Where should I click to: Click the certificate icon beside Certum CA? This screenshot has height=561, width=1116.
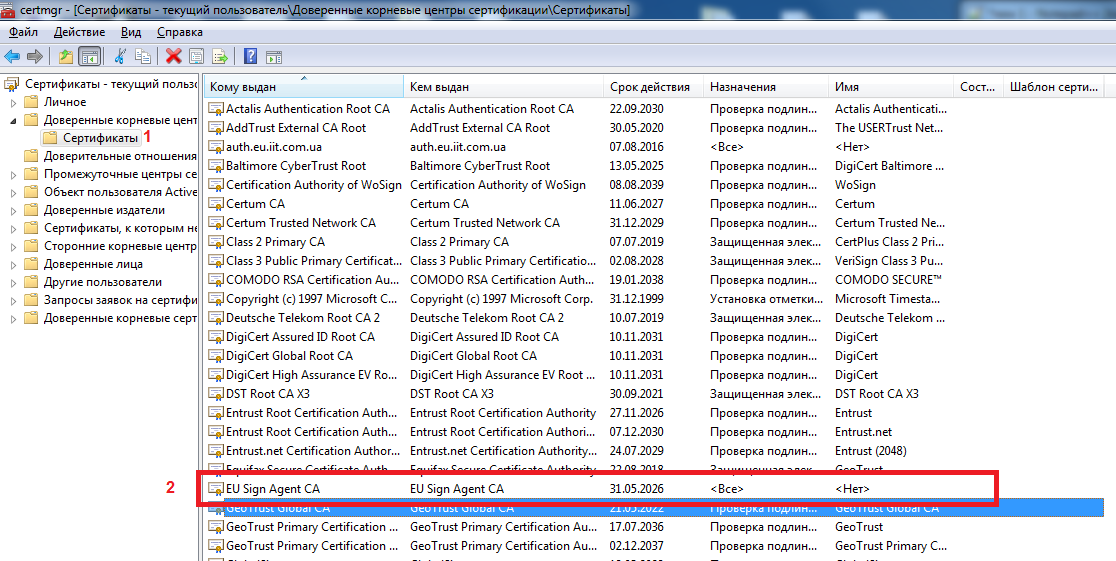click(x=216, y=204)
